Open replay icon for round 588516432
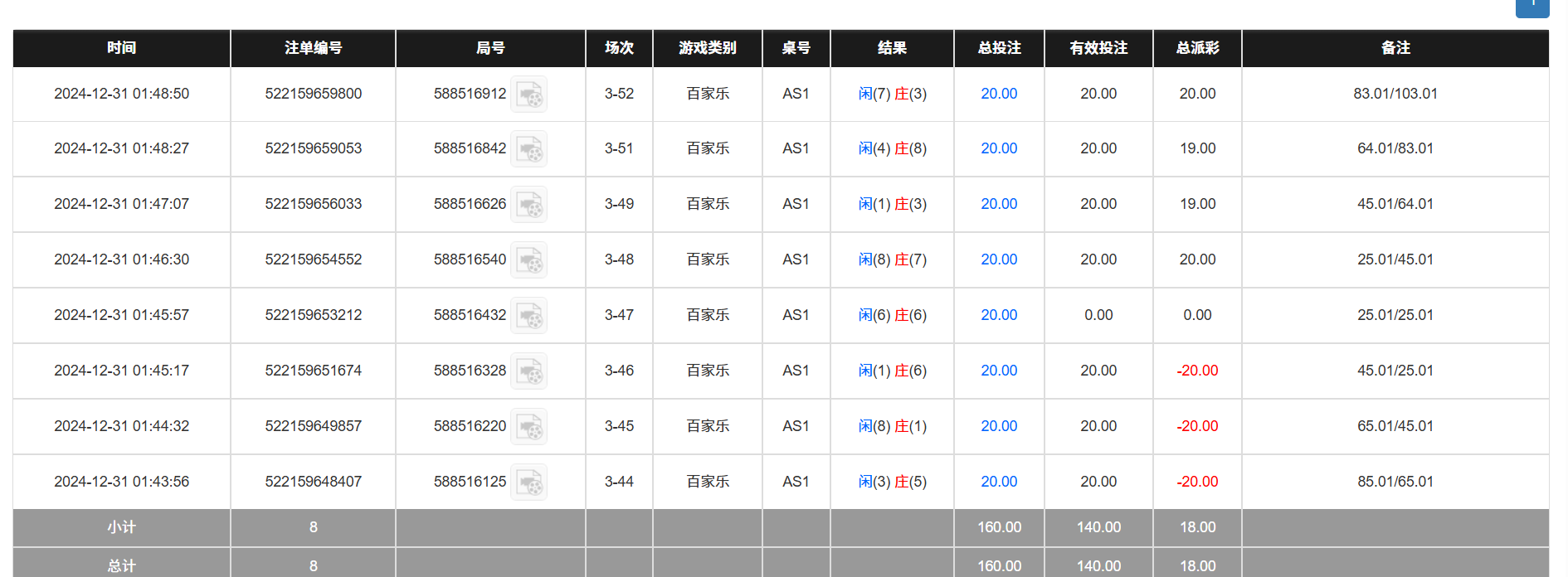This screenshot has height=577, width=1568. point(528,316)
